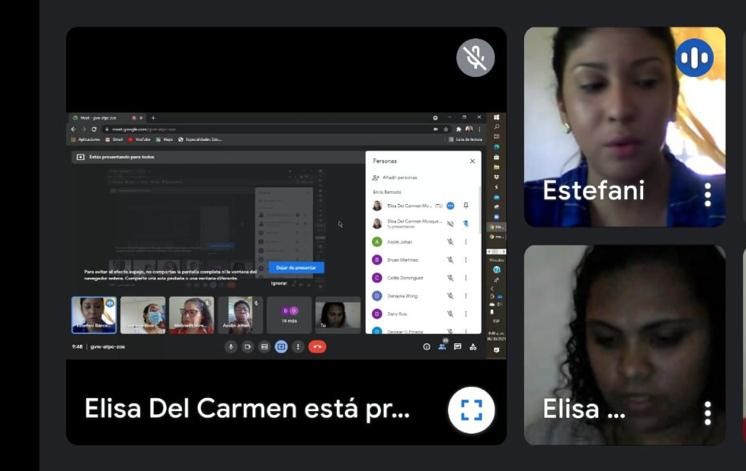This screenshot has width=746, height=471.
Task: Click 'Añadir personas' in Personas panel
Action: 394,177
